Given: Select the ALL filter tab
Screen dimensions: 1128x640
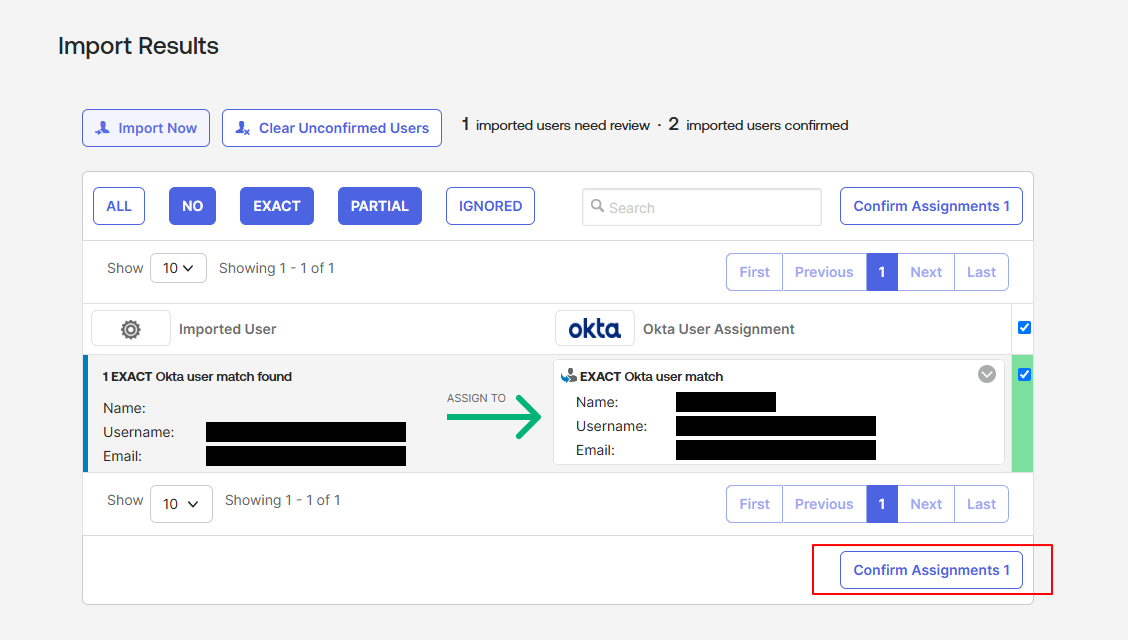Looking at the screenshot, I should pyautogui.click(x=119, y=206).
